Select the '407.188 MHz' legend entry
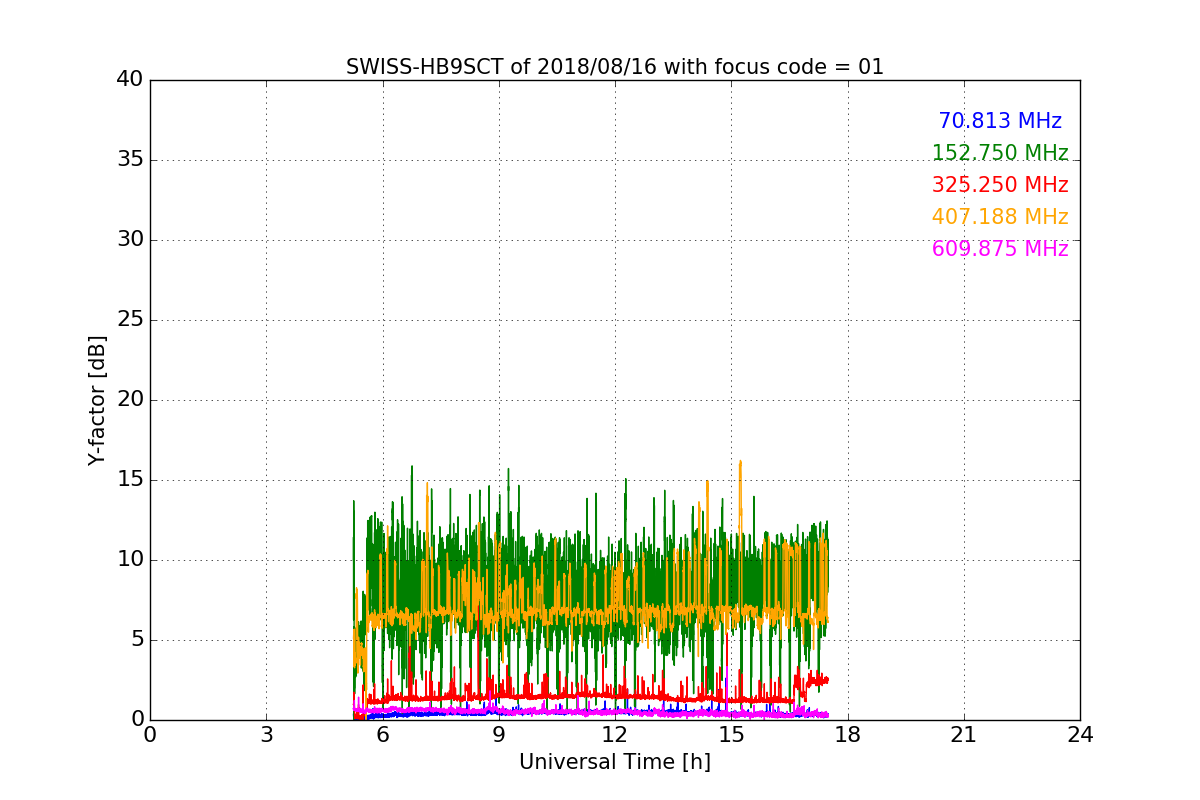Screen dimensions: 1200x800 (x=1000, y=217)
